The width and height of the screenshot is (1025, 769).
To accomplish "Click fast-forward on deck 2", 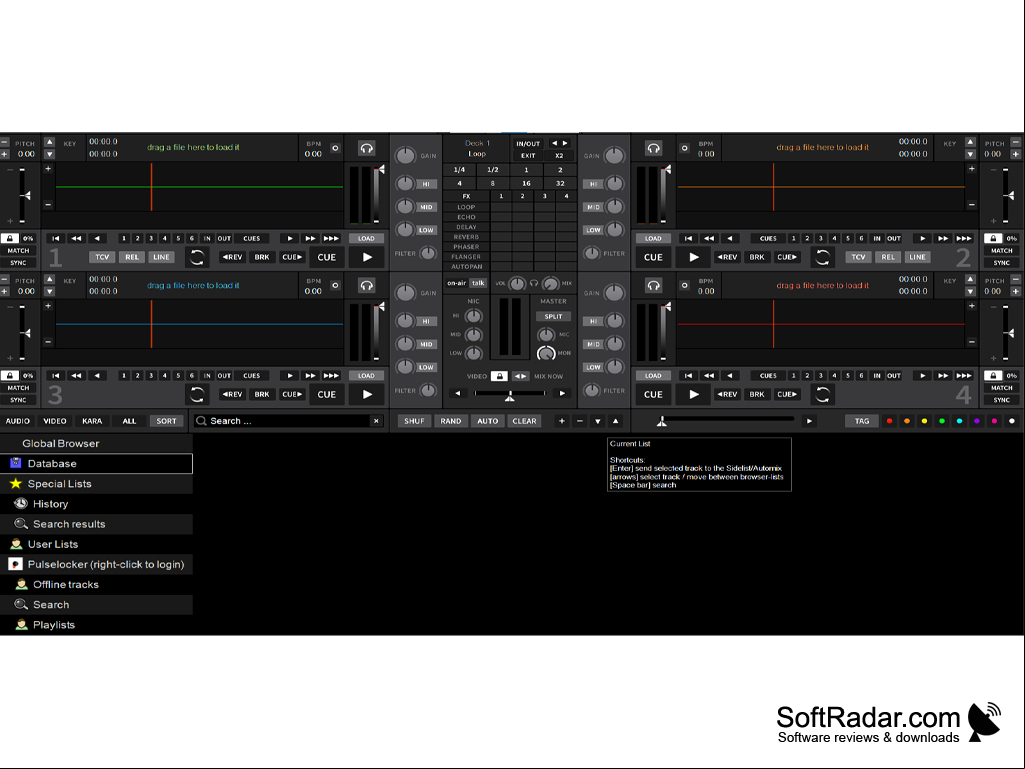I will [943, 239].
